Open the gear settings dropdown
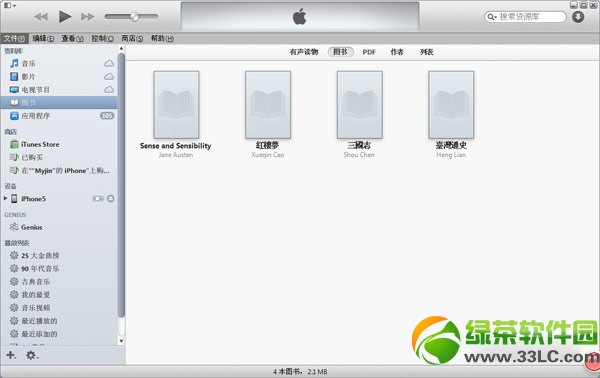Screen dimensions: 600x378 coord(32,355)
